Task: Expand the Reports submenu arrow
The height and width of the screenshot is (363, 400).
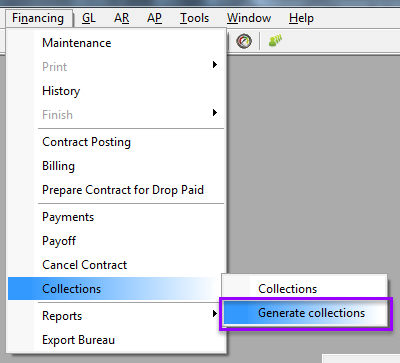Action: coord(215,314)
